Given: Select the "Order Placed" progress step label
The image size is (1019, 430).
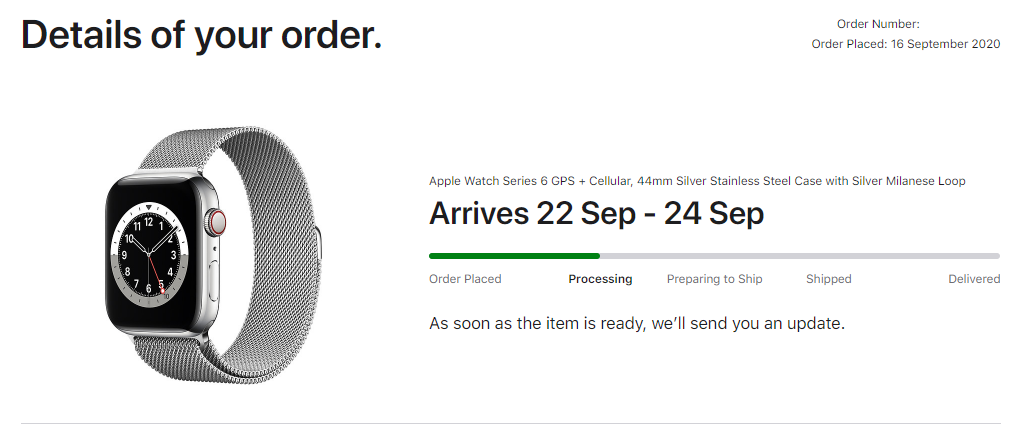Looking at the screenshot, I should click(465, 279).
